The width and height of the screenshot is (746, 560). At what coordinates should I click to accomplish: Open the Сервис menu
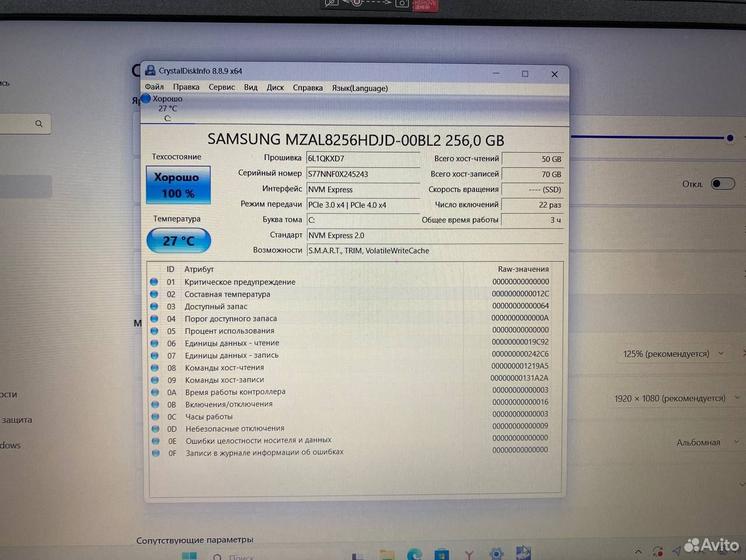(x=222, y=88)
